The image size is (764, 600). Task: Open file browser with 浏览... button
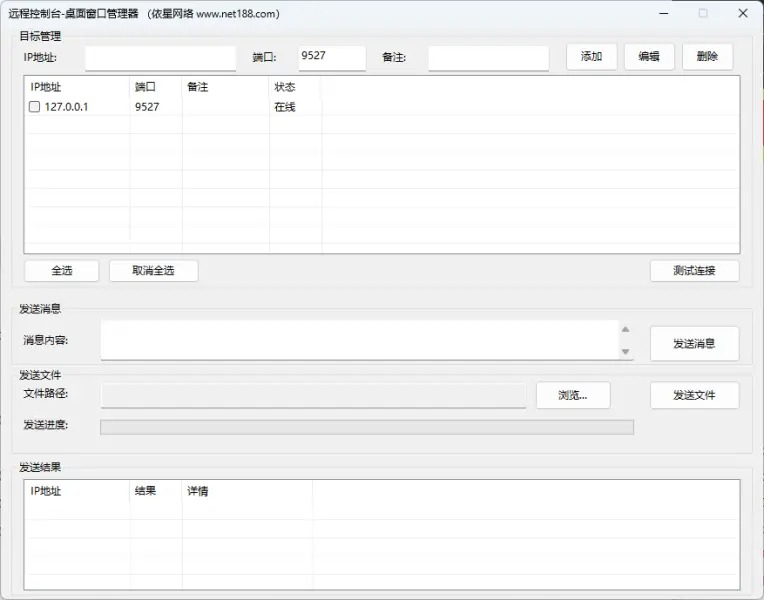(572, 395)
